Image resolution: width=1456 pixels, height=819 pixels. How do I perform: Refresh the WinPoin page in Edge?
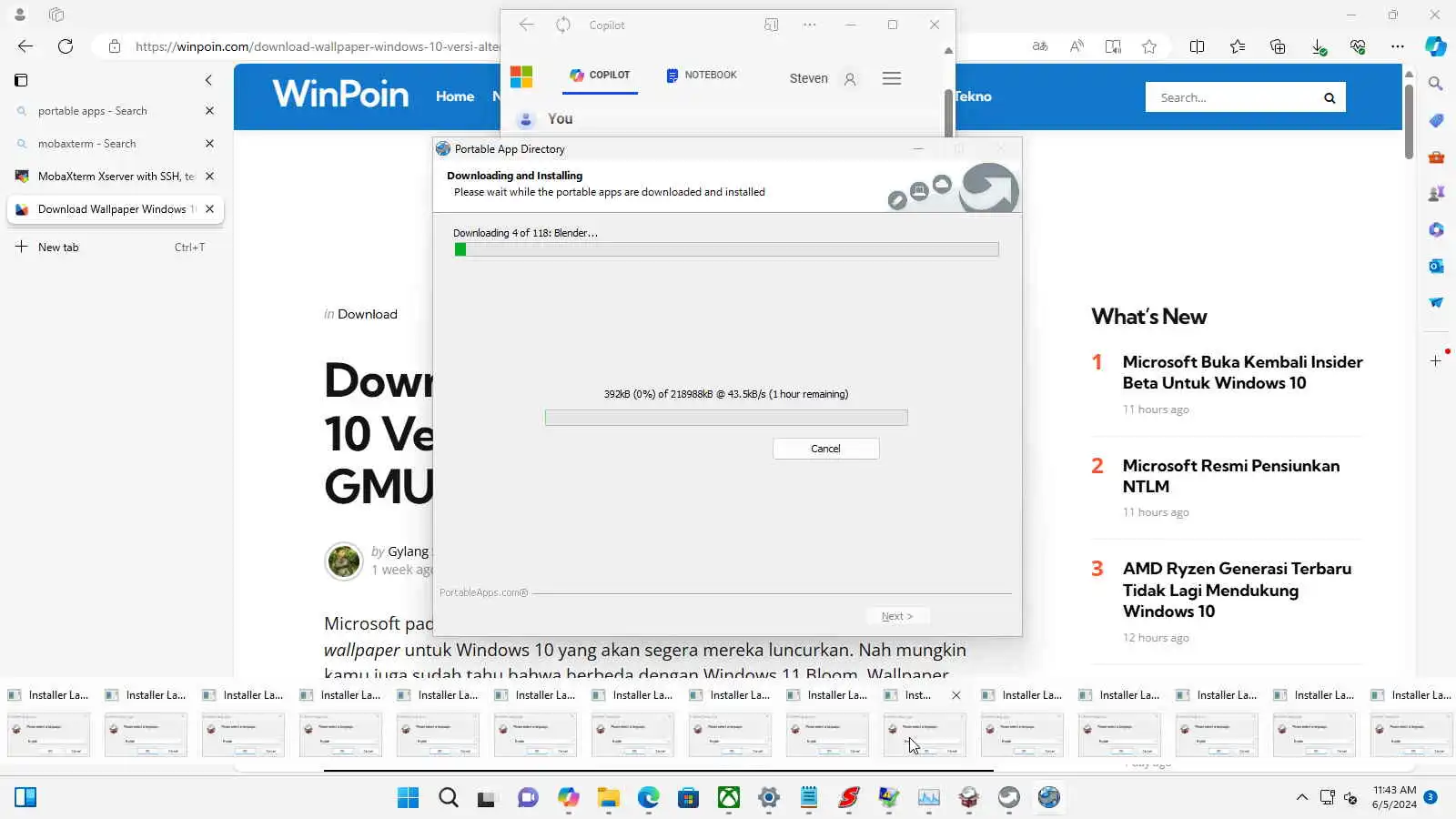tap(66, 46)
